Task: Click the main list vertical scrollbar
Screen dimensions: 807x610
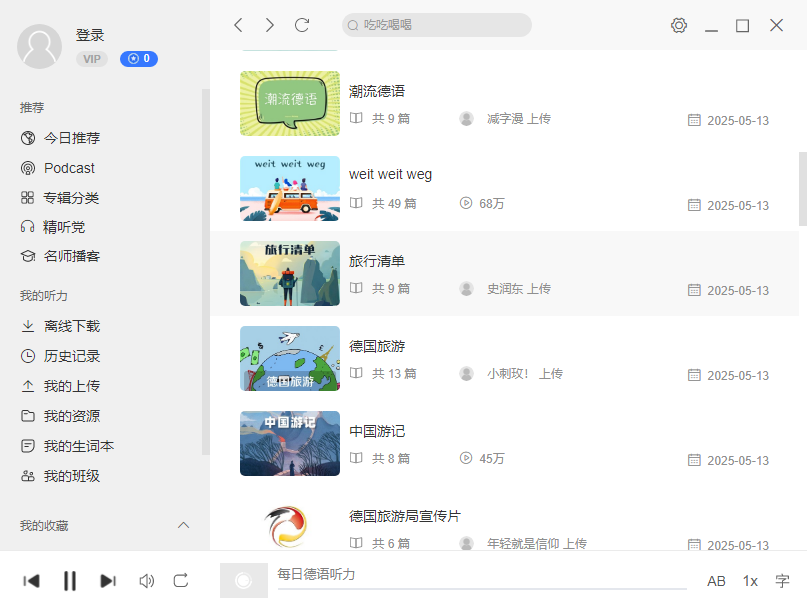Action: [803, 189]
